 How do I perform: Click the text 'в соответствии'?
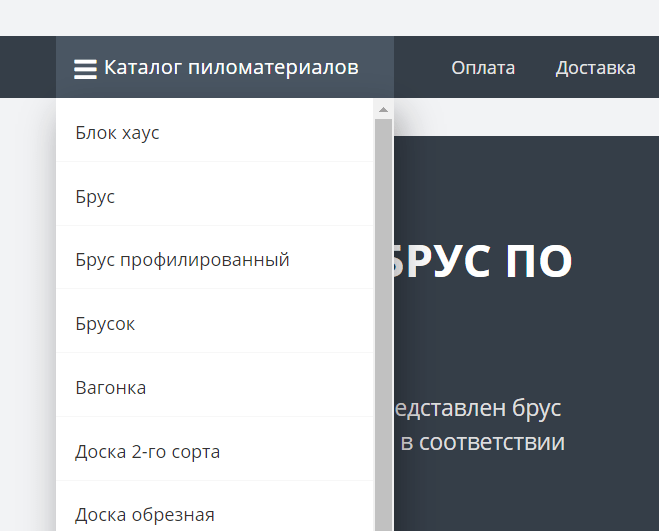point(482,442)
